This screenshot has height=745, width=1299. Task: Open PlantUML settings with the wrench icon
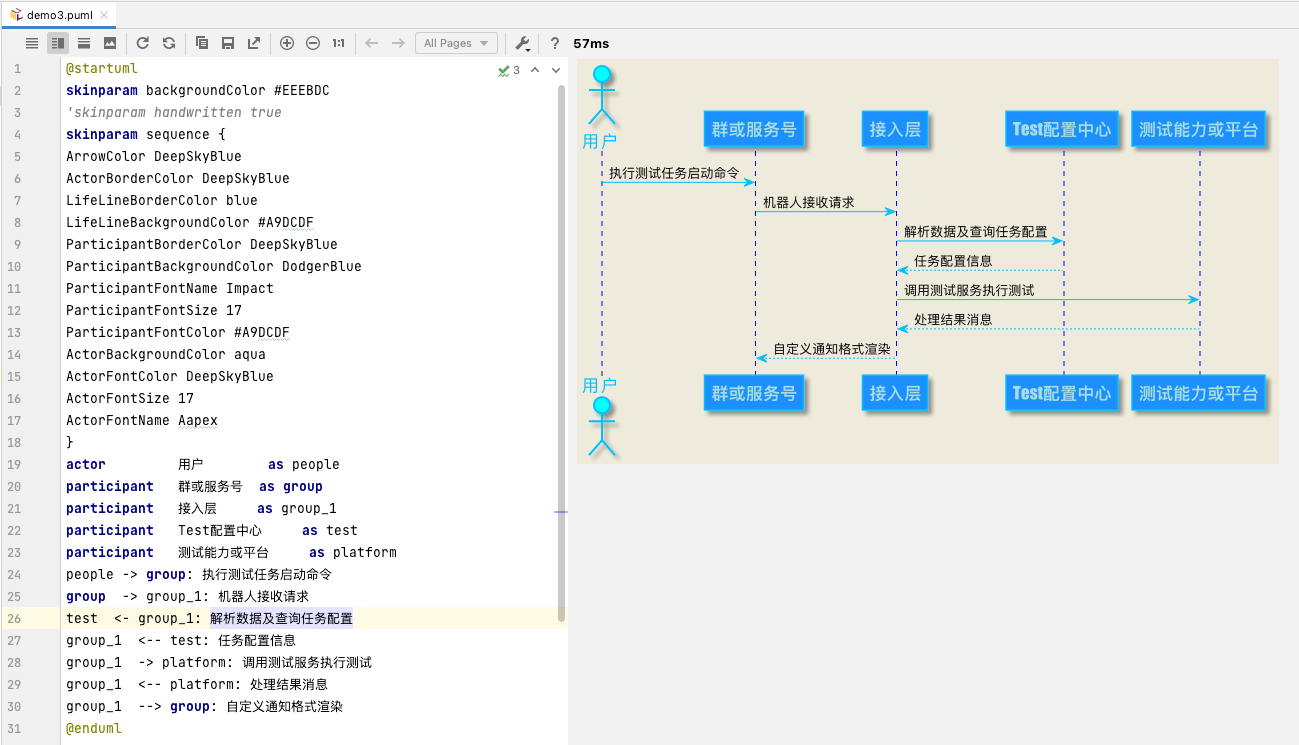pyautogui.click(x=520, y=43)
